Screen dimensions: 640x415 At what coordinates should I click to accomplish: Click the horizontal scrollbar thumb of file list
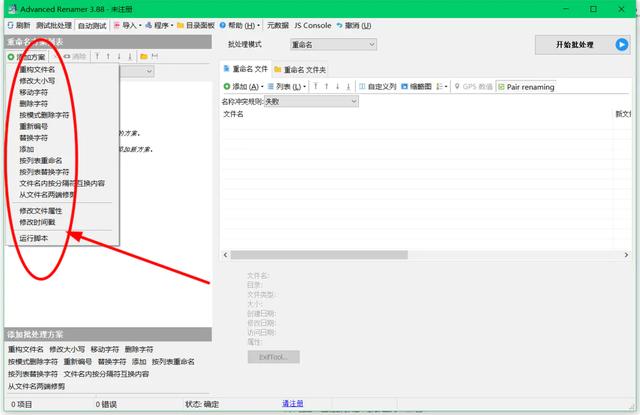coord(319,255)
